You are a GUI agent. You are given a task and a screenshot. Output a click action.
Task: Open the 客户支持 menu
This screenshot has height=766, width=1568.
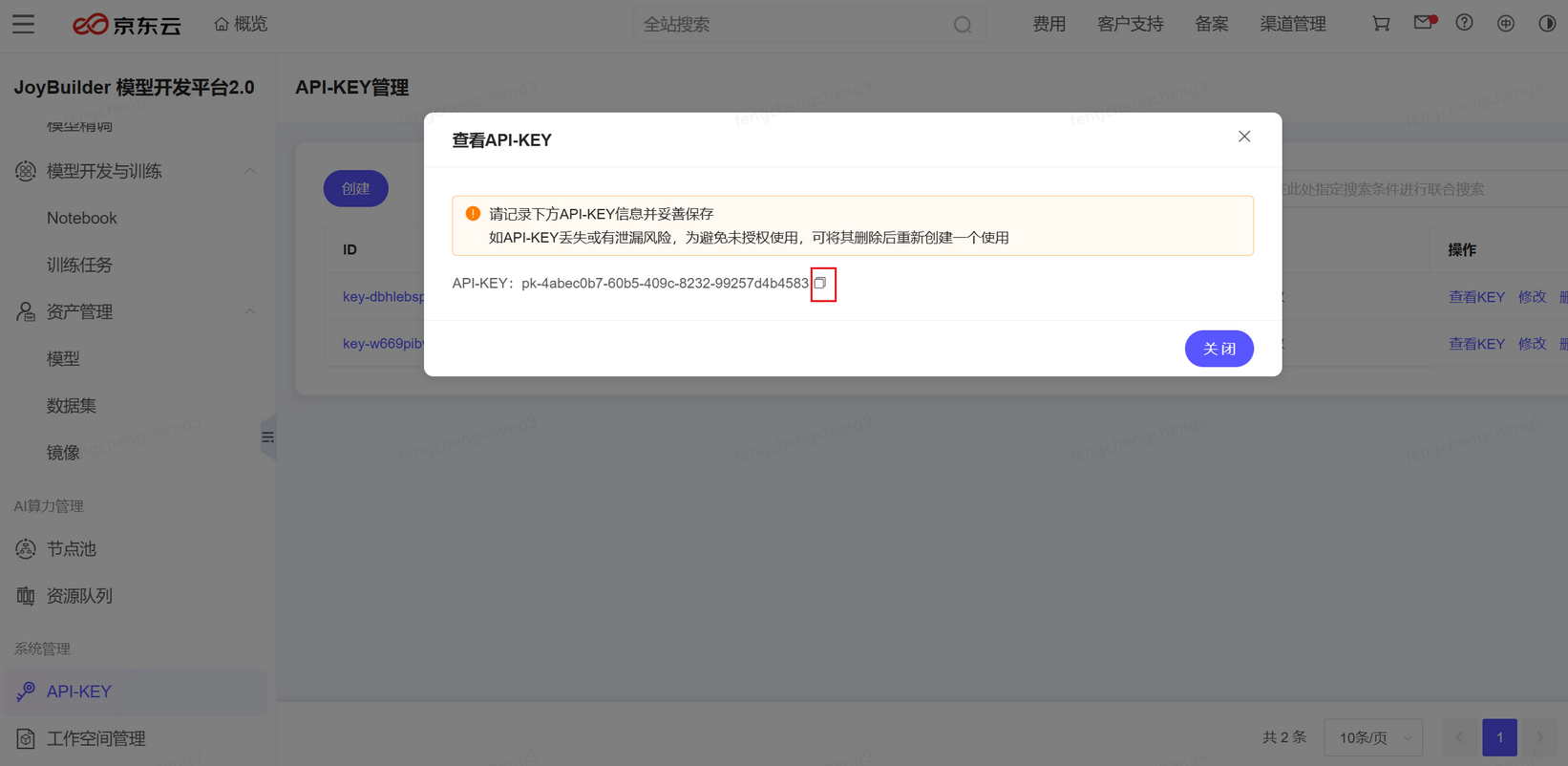click(x=1131, y=24)
